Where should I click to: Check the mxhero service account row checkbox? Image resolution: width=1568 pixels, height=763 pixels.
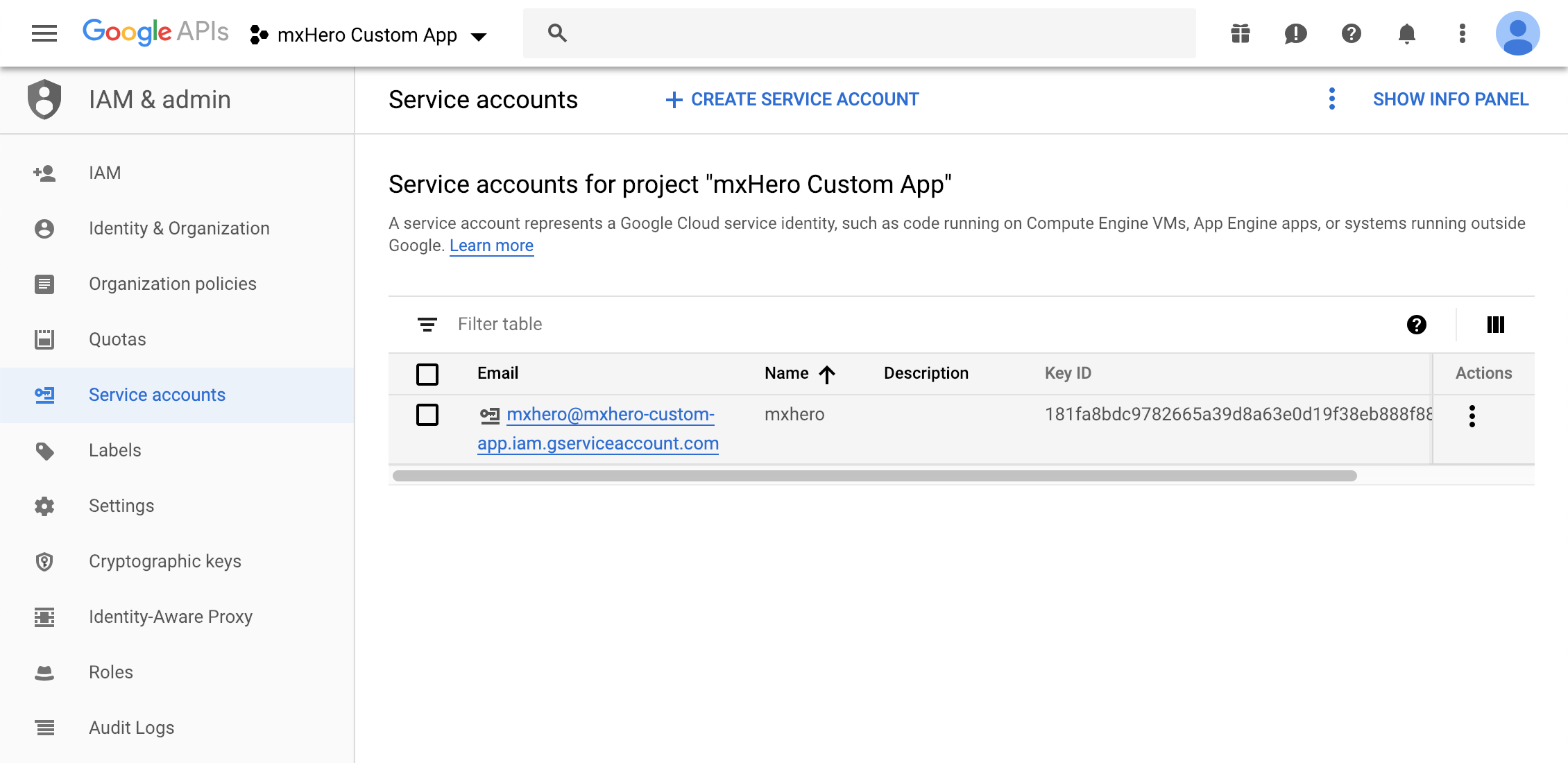pos(427,415)
